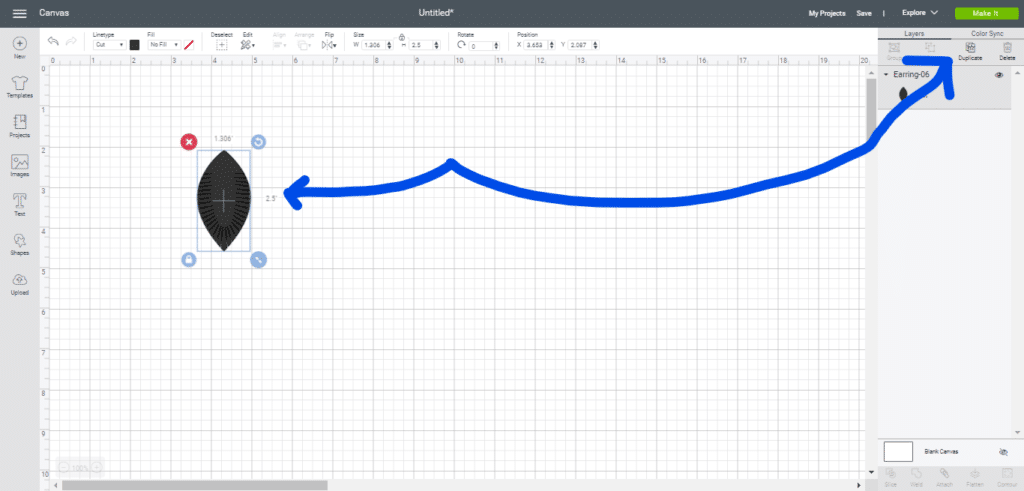Open the Fill dropdown

tap(163, 45)
